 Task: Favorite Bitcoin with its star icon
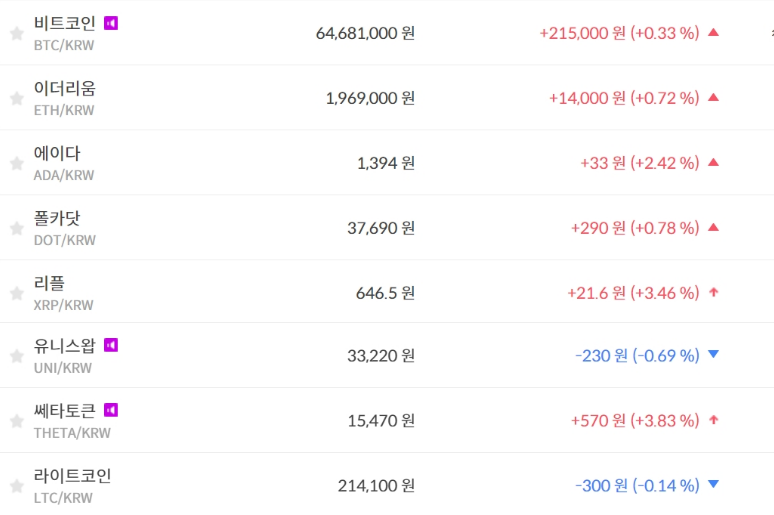click(x=16, y=33)
